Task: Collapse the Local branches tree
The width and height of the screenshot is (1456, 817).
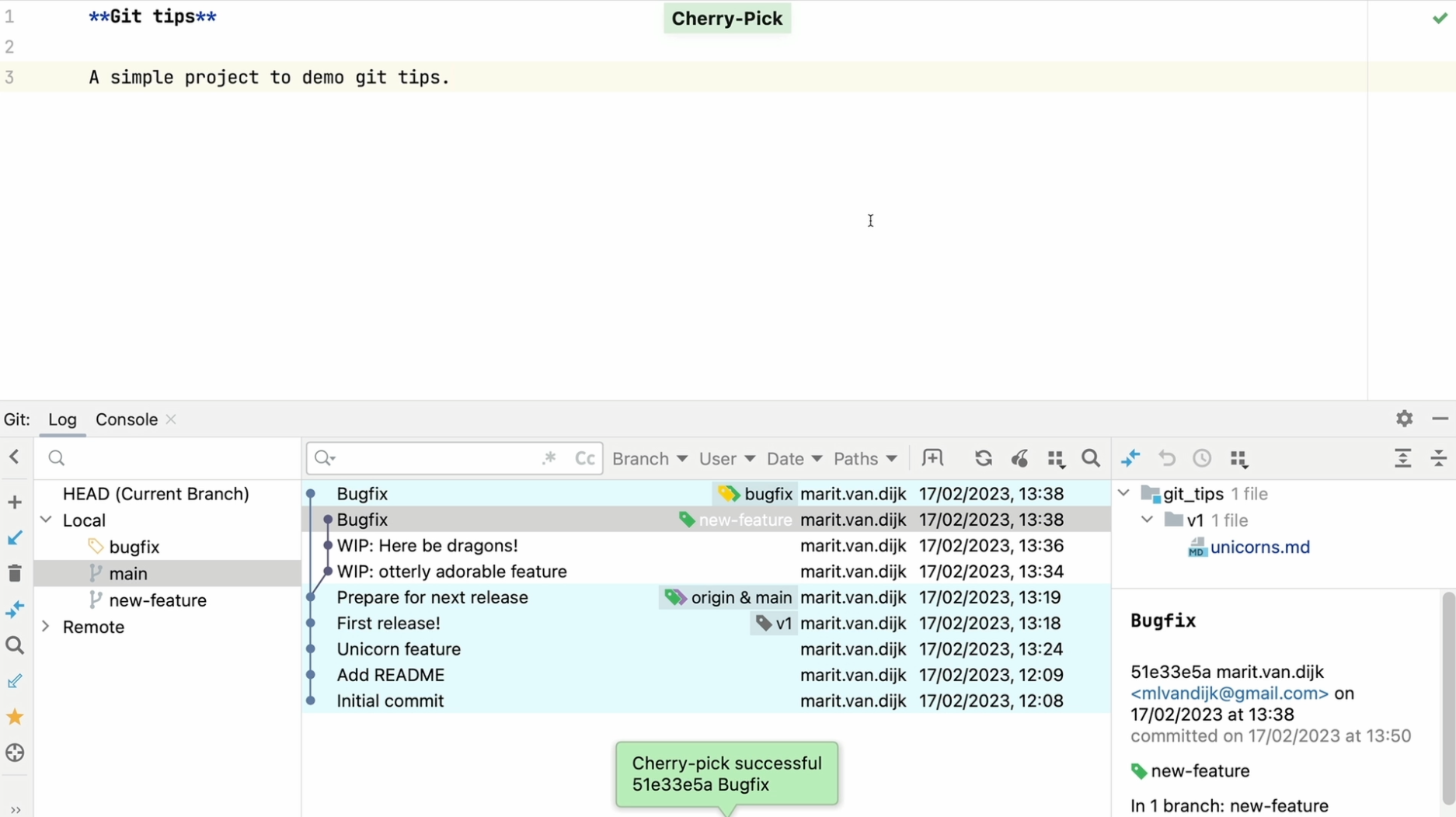Action: click(x=47, y=520)
